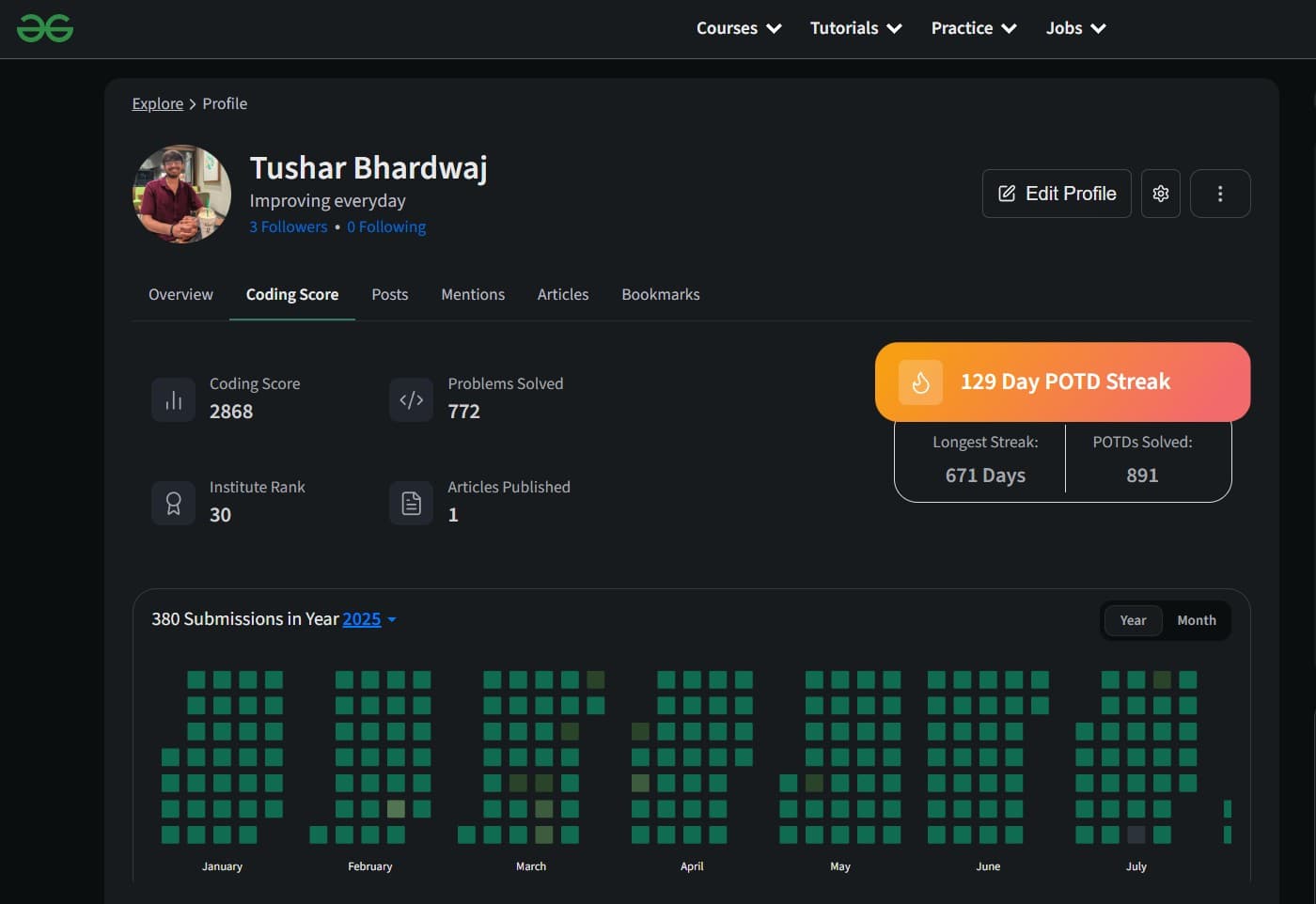Image resolution: width=1316 pixels, height=904 pixels.
Task: Click the GeeksforGeeks logo
Action: coord(45,28)
